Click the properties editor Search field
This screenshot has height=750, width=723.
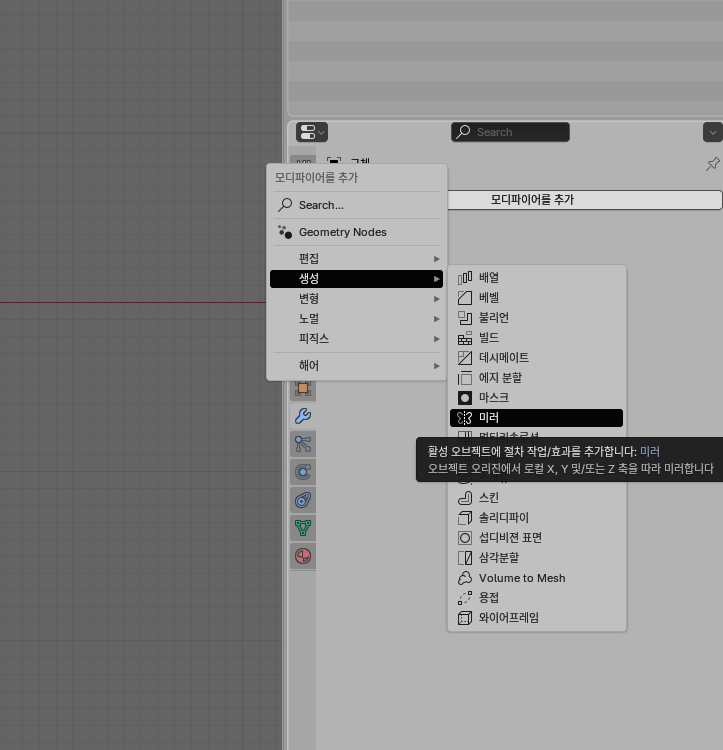pos(510,132)
